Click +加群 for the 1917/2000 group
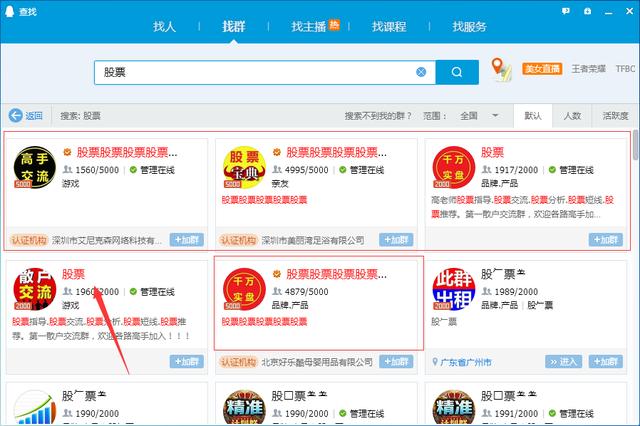This screenshot has width=640, height=426. [605, 240]
